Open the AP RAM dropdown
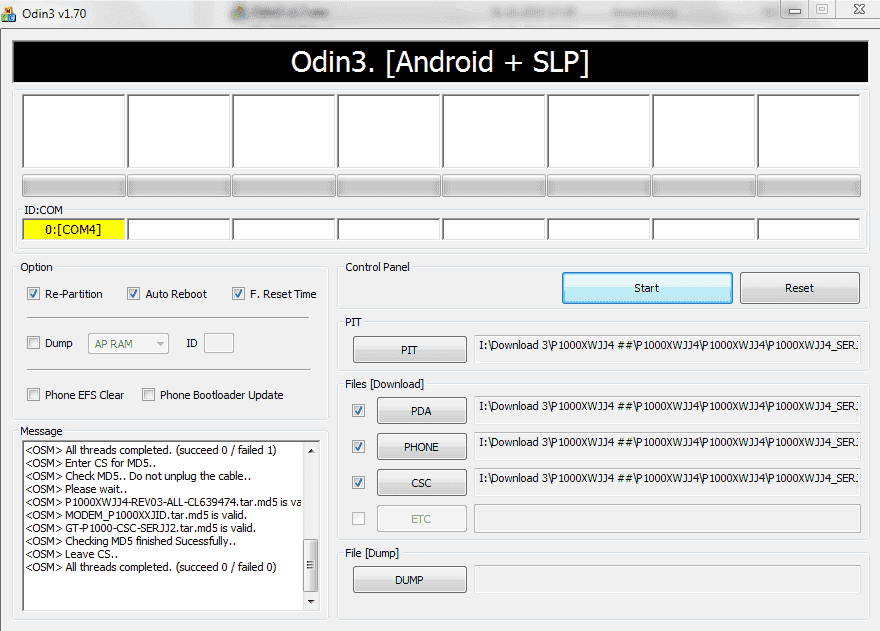This screenshot has height=631, width=880. (x=128, y=344)
